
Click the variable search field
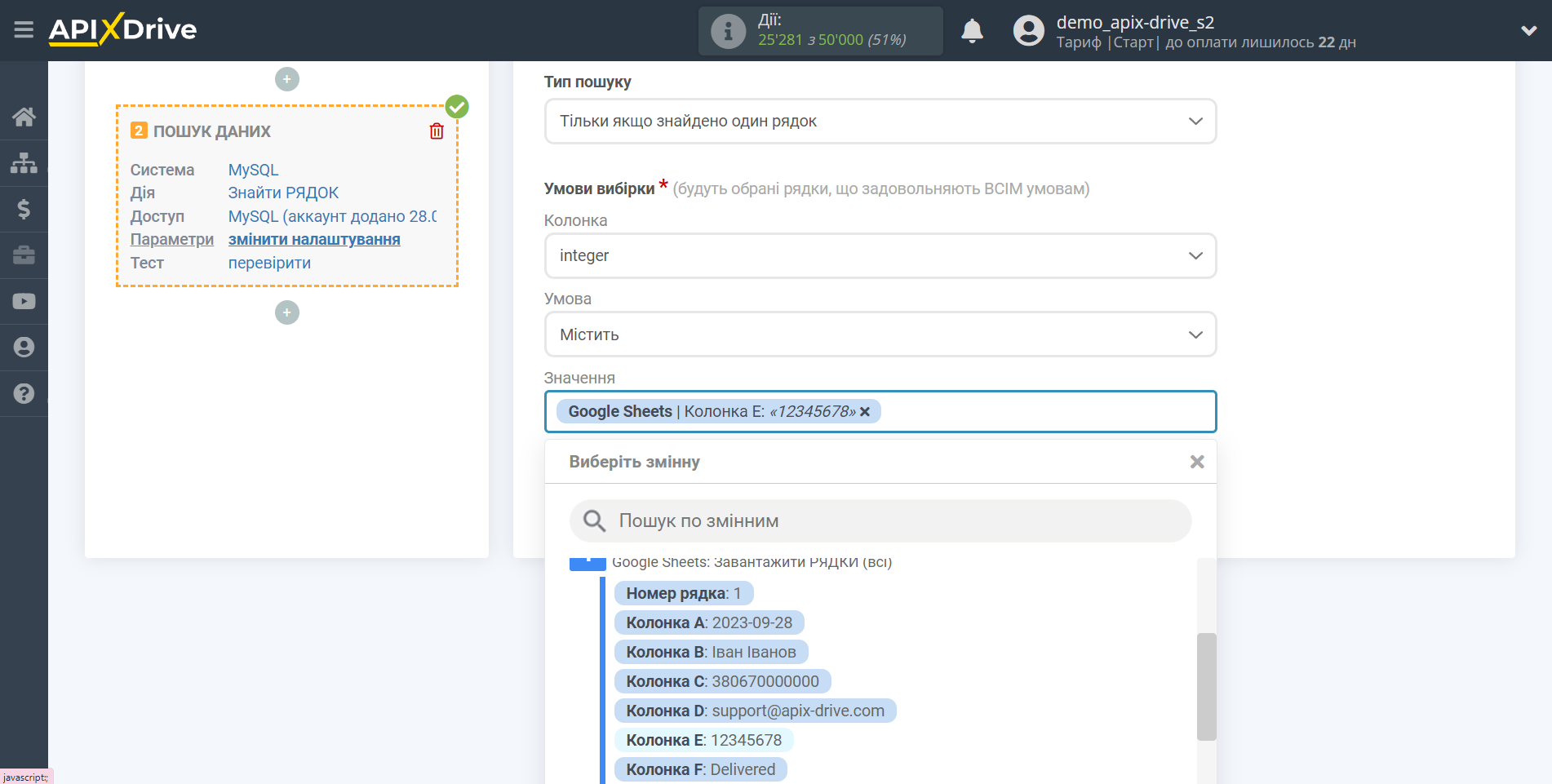880,520
